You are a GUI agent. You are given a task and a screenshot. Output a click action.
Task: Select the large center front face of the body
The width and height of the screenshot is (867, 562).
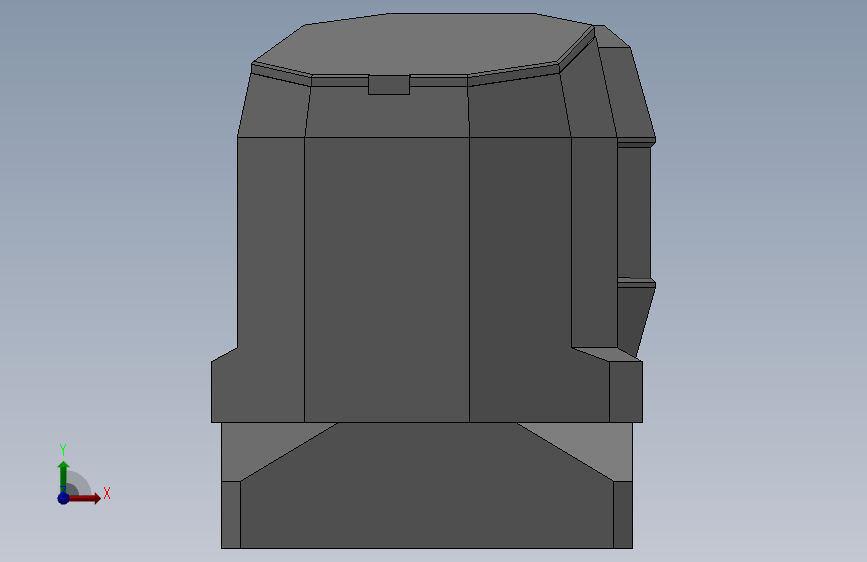[387, 279]
